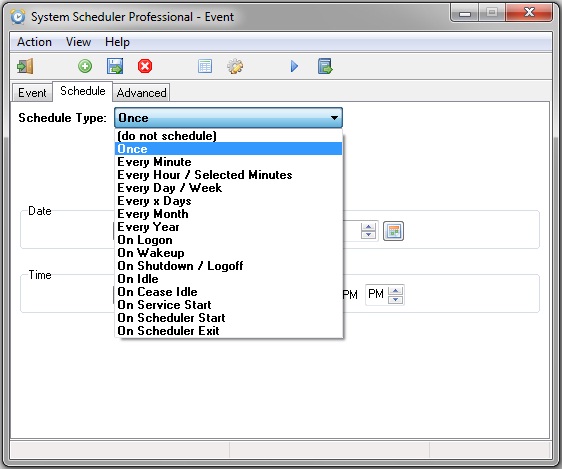Click the AM/PM spinner arrows
This screenshot has width=562, height=469.
[396, 295]
